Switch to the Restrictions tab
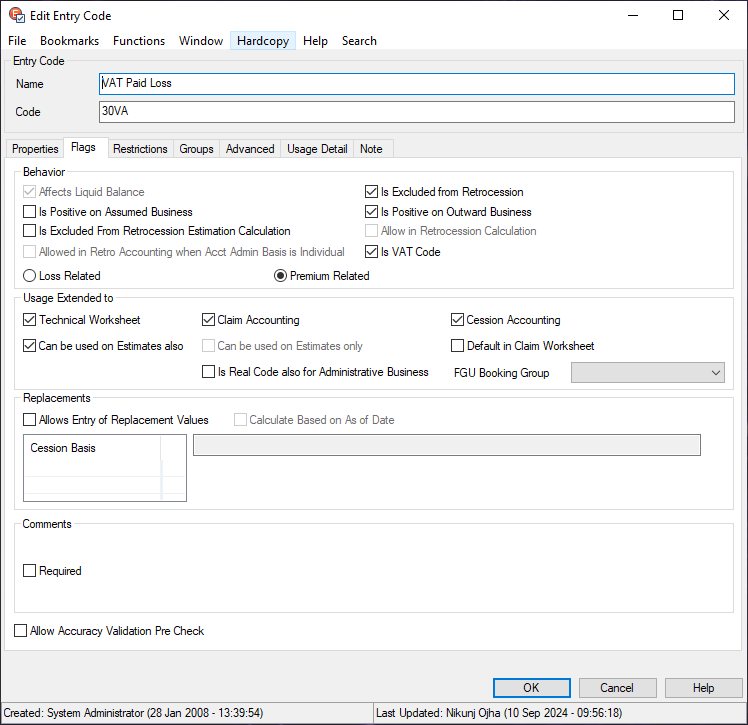This screenshot has width=748, height=725. (x=140, y=149)
